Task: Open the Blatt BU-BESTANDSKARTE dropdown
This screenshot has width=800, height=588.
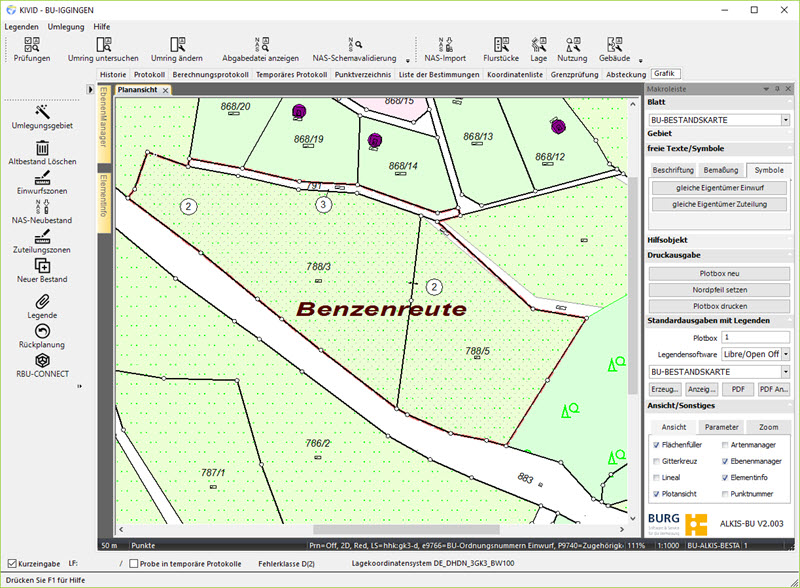Action: [785, 120]
